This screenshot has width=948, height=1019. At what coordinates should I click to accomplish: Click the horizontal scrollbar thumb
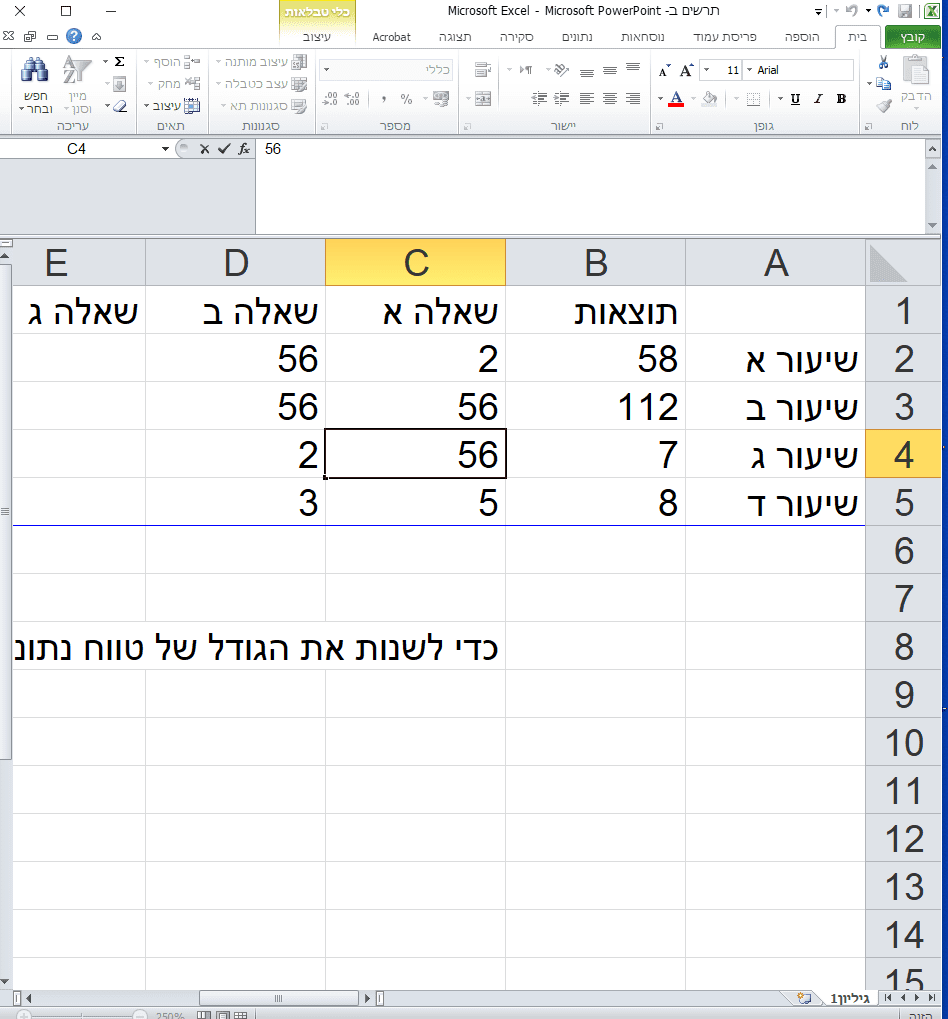278,998
